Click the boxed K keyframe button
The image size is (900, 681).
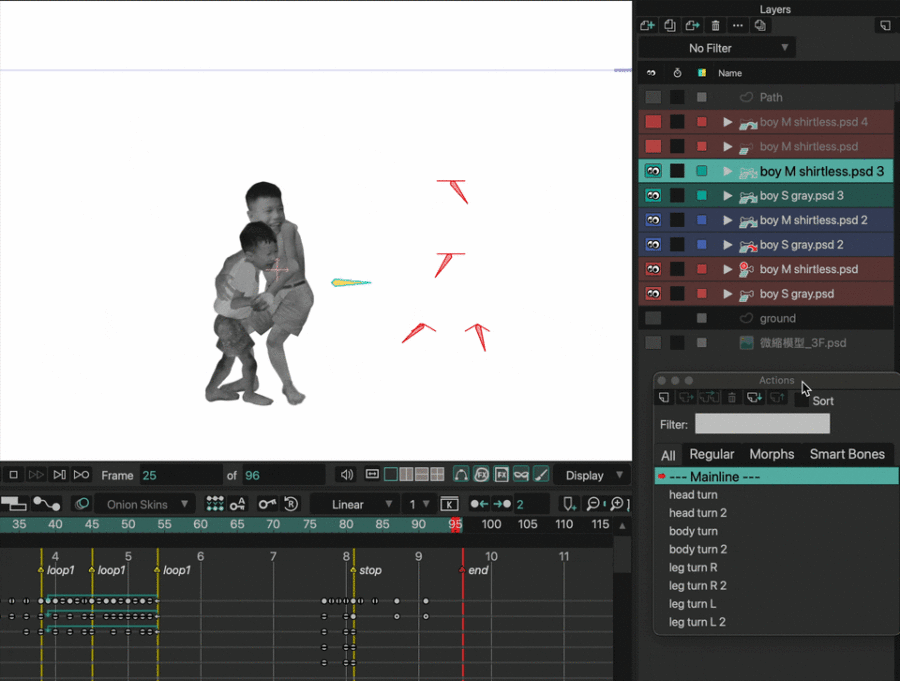449,504
